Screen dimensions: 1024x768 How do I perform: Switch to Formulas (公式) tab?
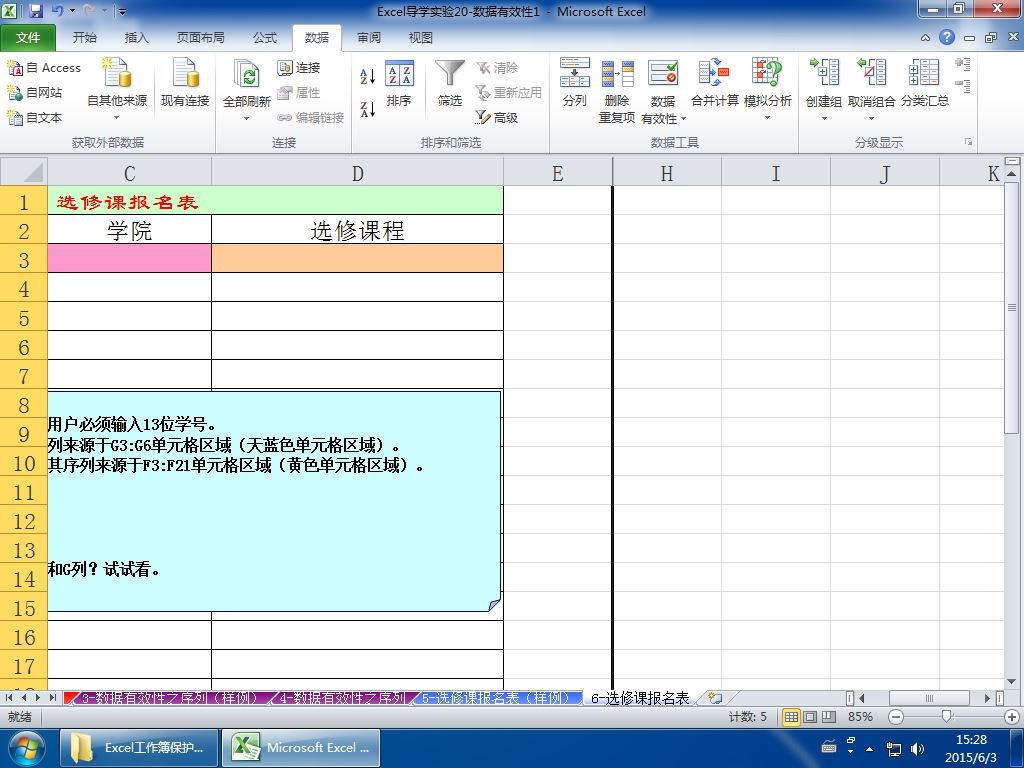tap(265, 38)
